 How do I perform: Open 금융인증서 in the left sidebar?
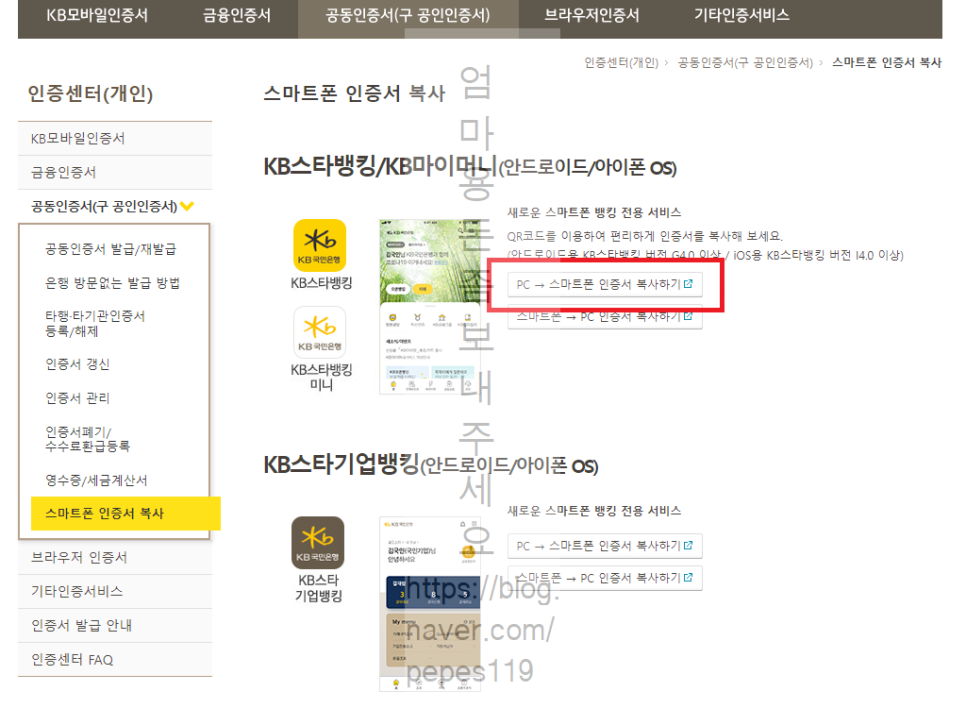[x=115, y=172]
